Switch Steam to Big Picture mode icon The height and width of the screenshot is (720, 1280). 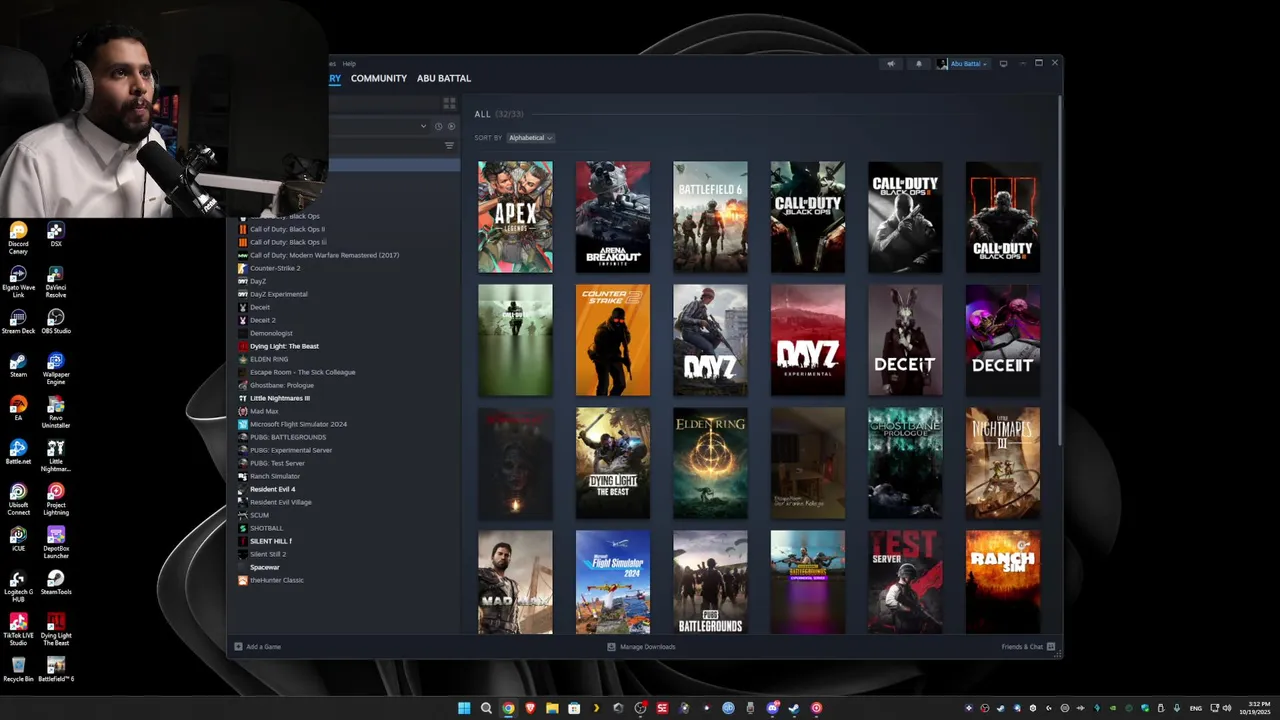(x=1003, y=64)
